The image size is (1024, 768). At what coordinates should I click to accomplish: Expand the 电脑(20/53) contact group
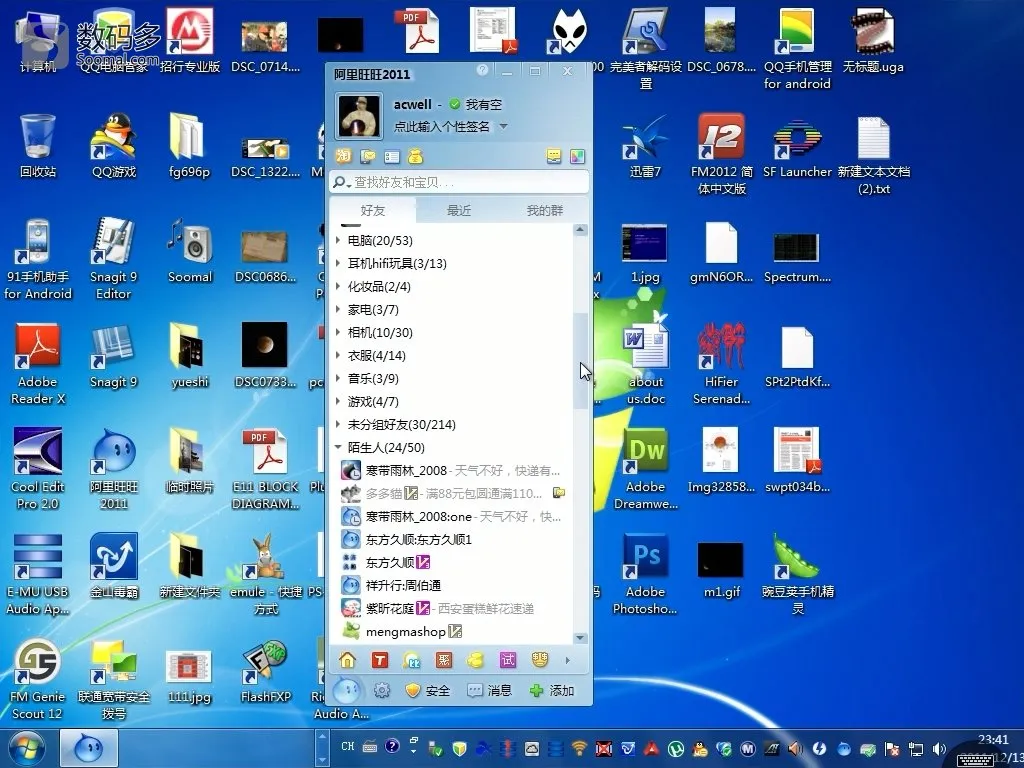click(x=338, y=240)
